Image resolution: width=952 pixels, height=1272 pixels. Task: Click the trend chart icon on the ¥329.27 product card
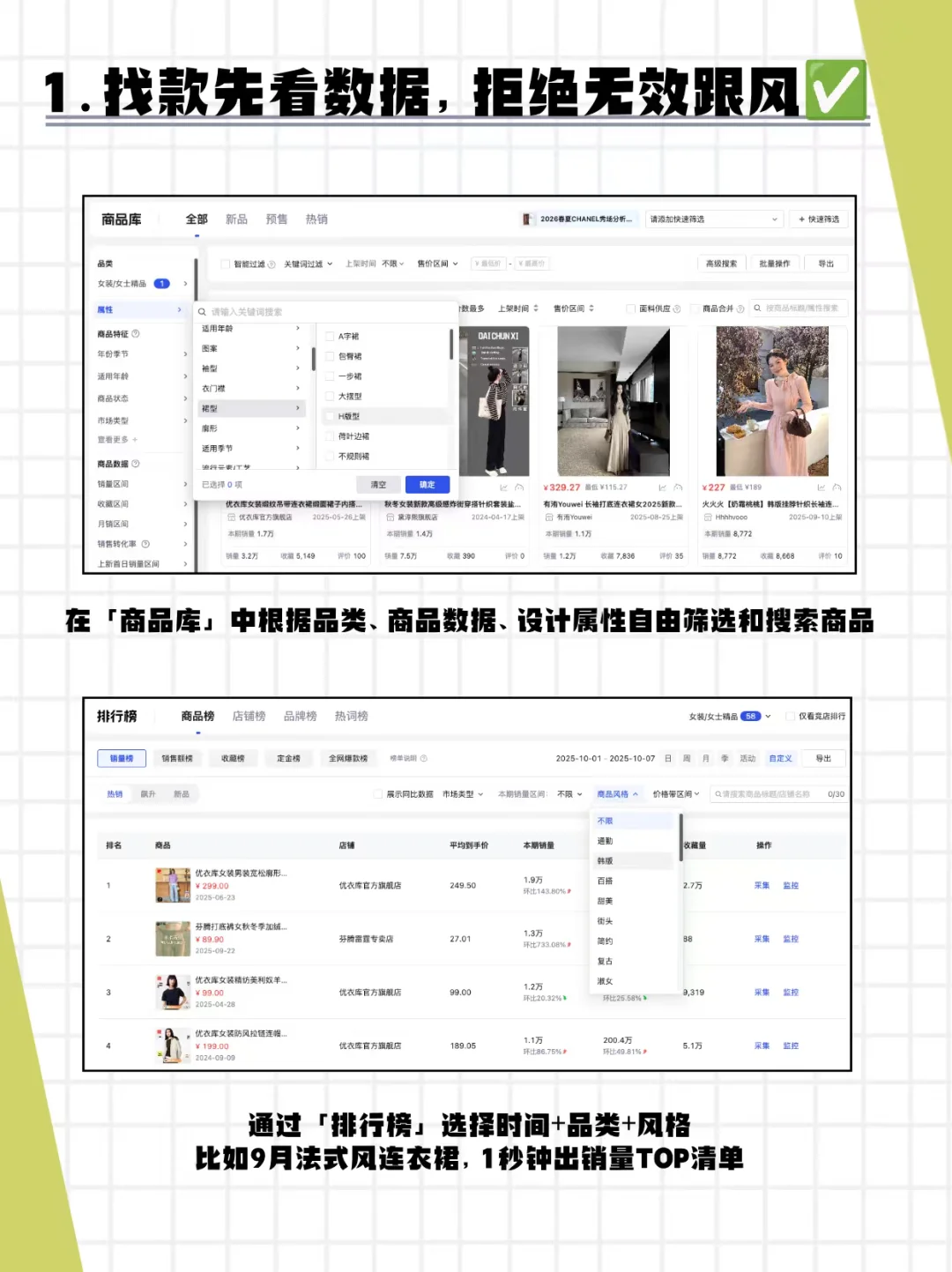(x=665, y=486)
